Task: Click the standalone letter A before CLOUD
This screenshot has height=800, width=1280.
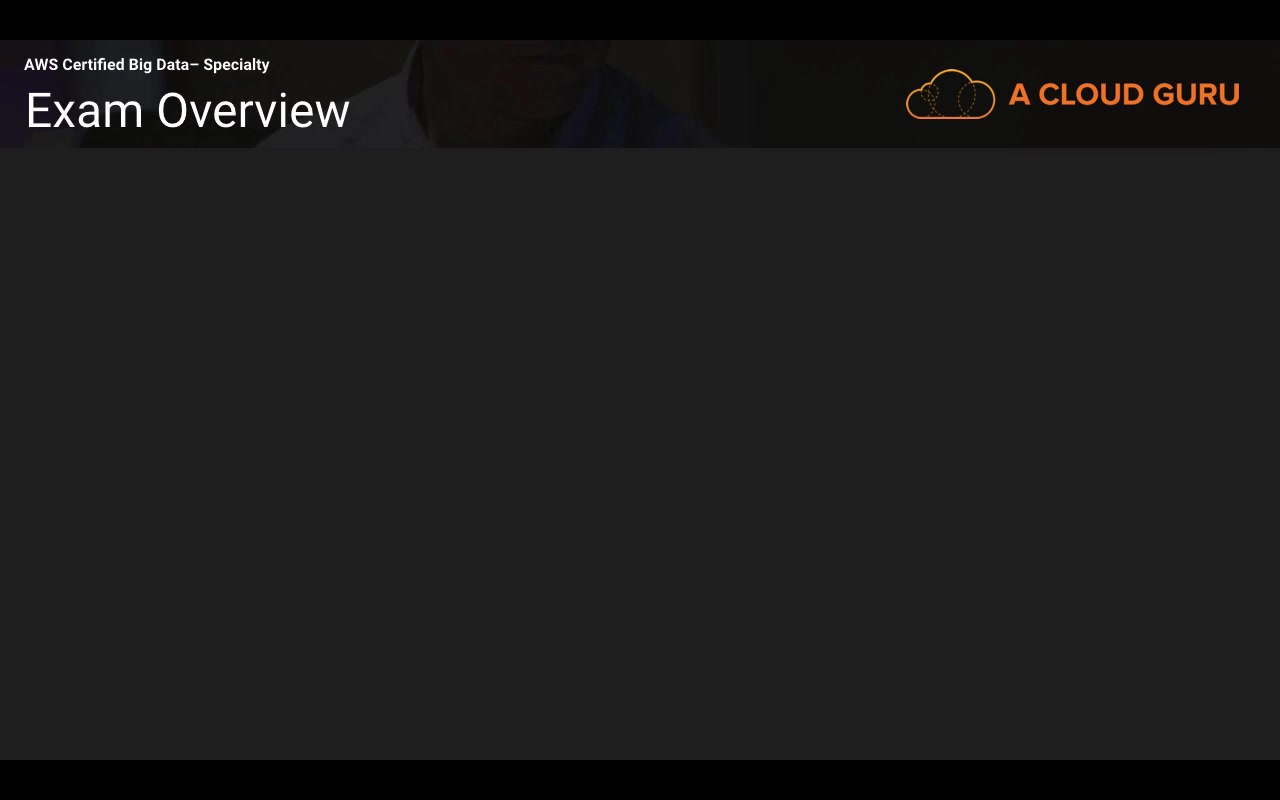Action: [x=1019, y=94]
